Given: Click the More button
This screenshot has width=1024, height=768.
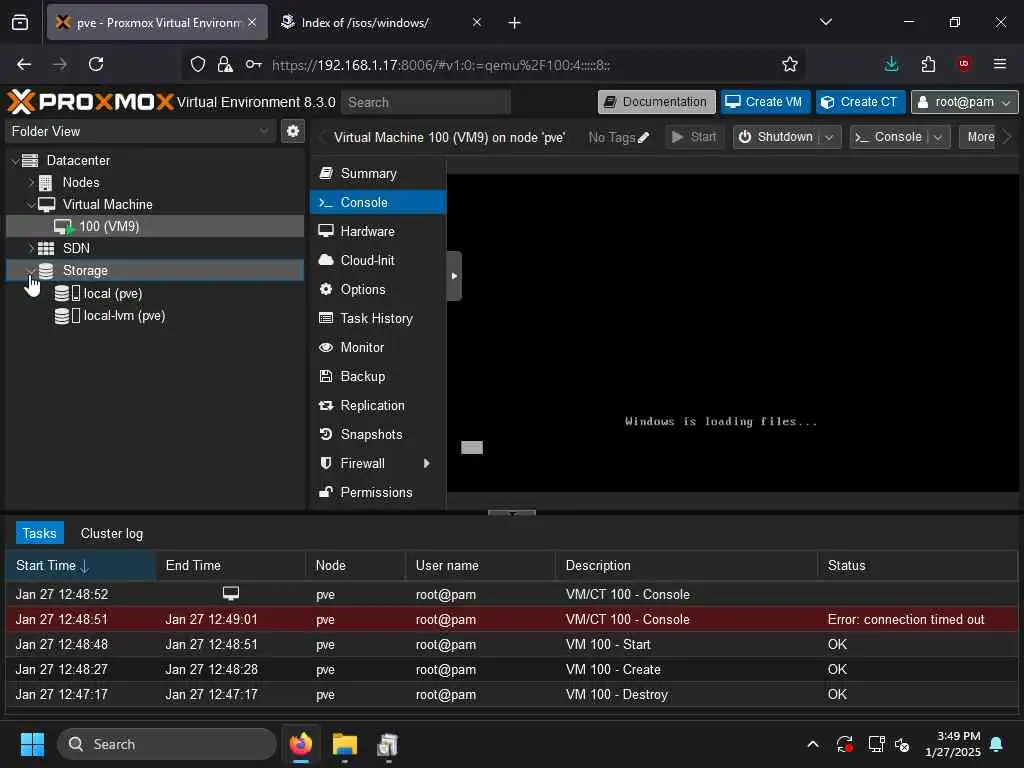Looking at the screenshot, I should tap(980, 137).
